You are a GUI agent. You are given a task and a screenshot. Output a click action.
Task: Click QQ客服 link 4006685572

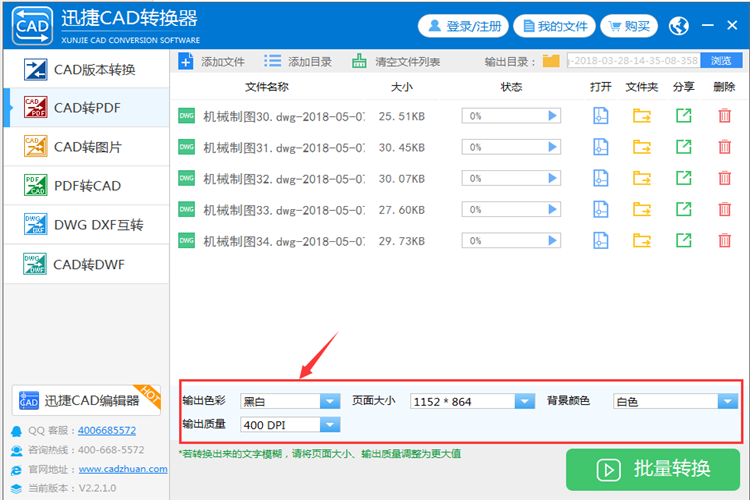(x=107, y=430)
